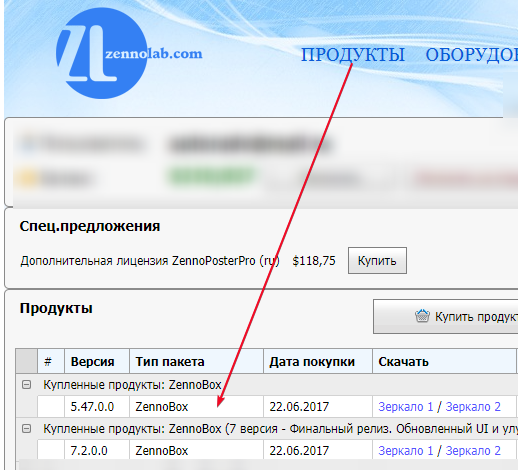The width and height of the screenshot is (518, 470).
Task: Click Купить button for ZennoPosterPro license
Action: click(377, 261)
